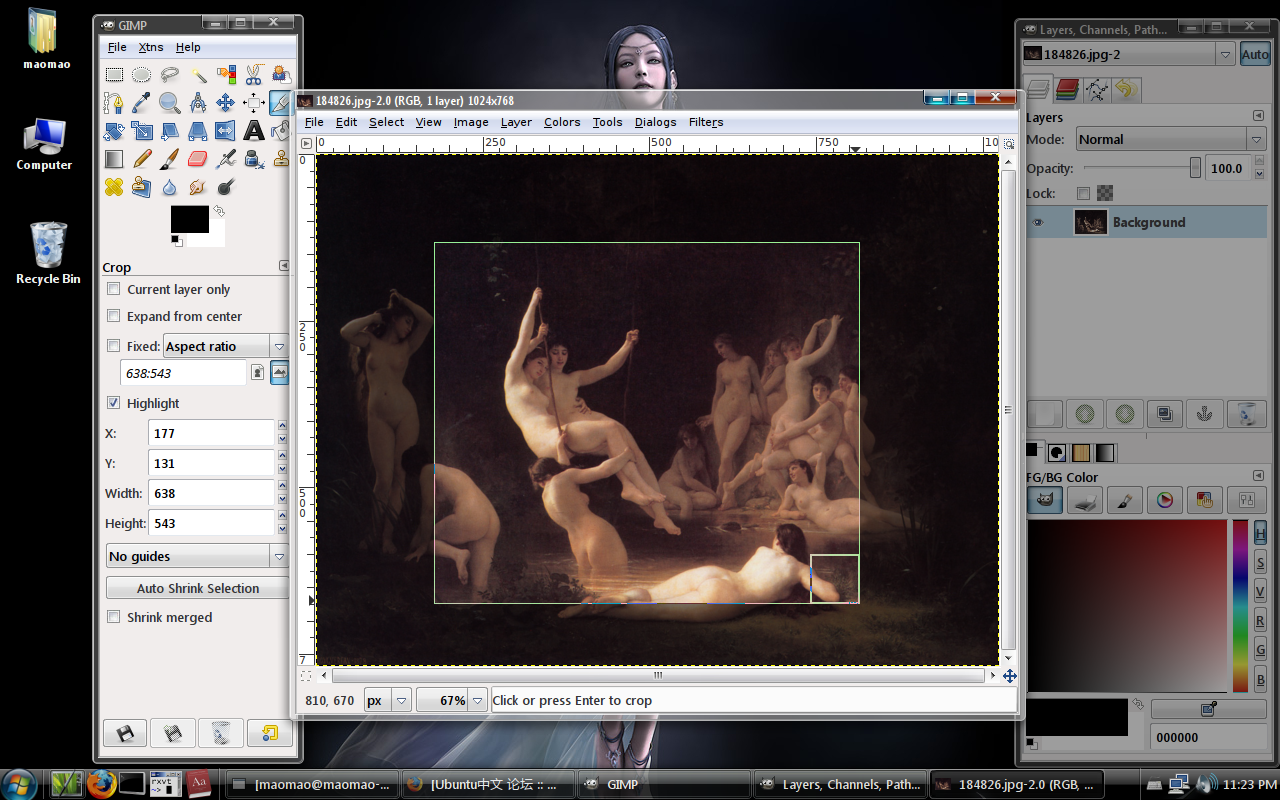1280x800 pixels.
Task: Uncheck the Highlight checkbox
Action: click(x=114, y=403)
